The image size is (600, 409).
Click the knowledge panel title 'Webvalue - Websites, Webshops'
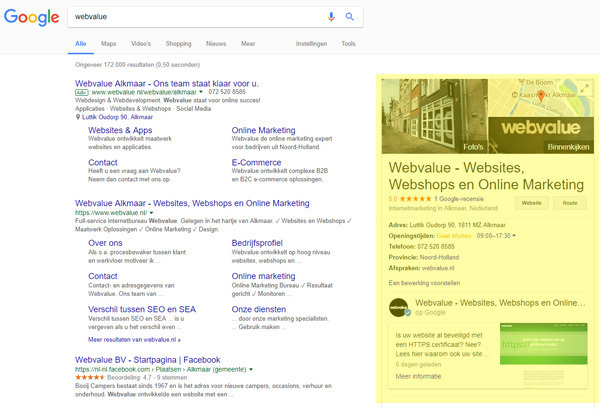(x=486, y=176)
